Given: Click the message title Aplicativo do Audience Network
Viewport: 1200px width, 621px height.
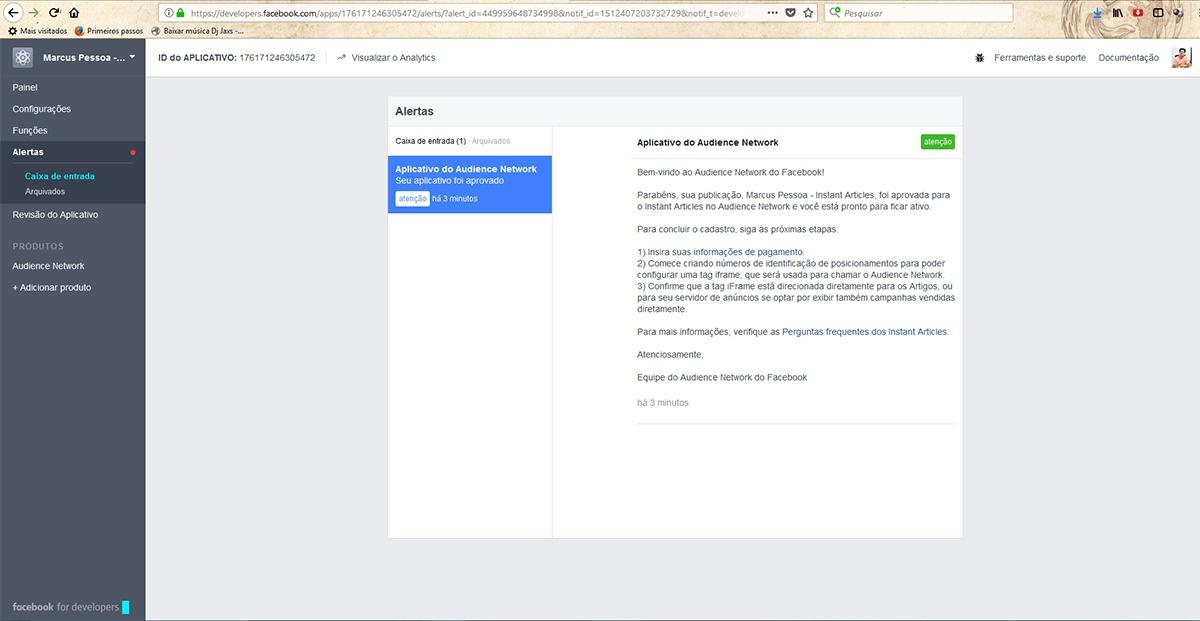Looking at the screenshot, I should coord(707,143).
